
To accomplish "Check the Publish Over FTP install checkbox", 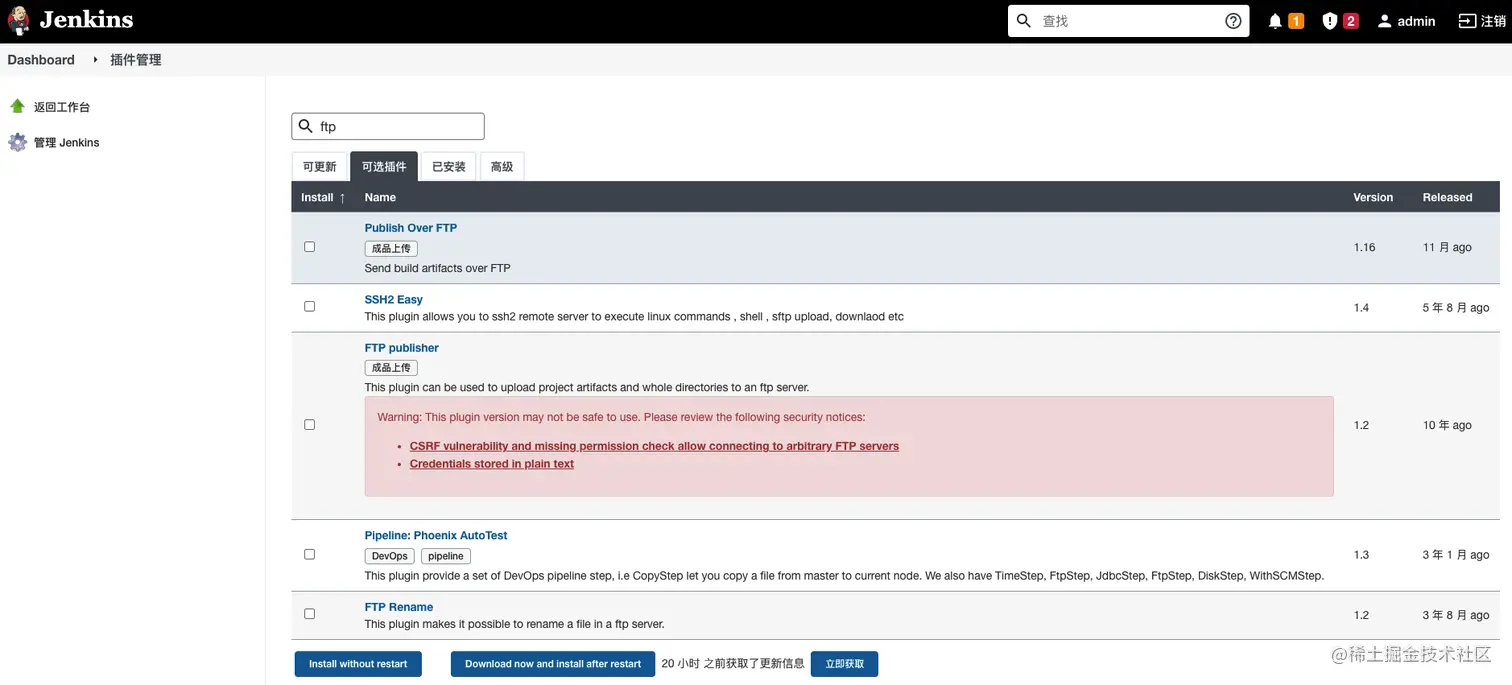I will click(309, 247).
